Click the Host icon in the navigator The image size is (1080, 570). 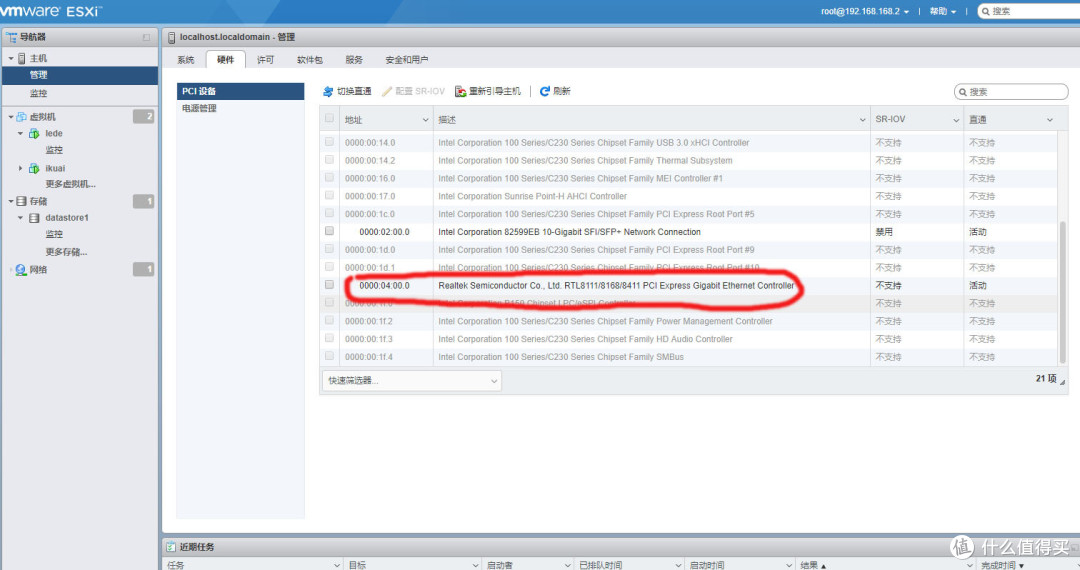tap(22, 59)
